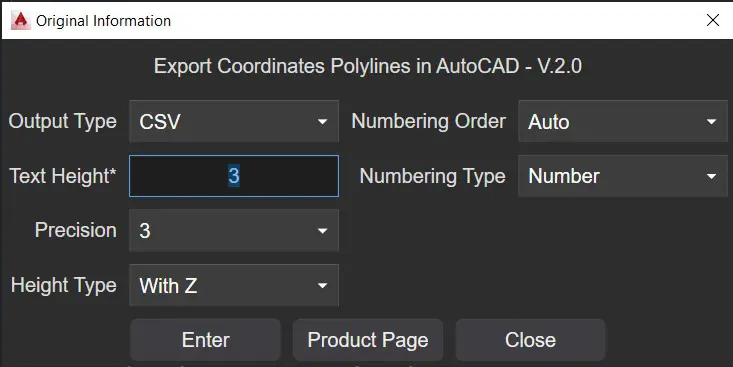The image size is (733, 367).
Task: Close the Original Information dialog window
Action: click(712, 20)
